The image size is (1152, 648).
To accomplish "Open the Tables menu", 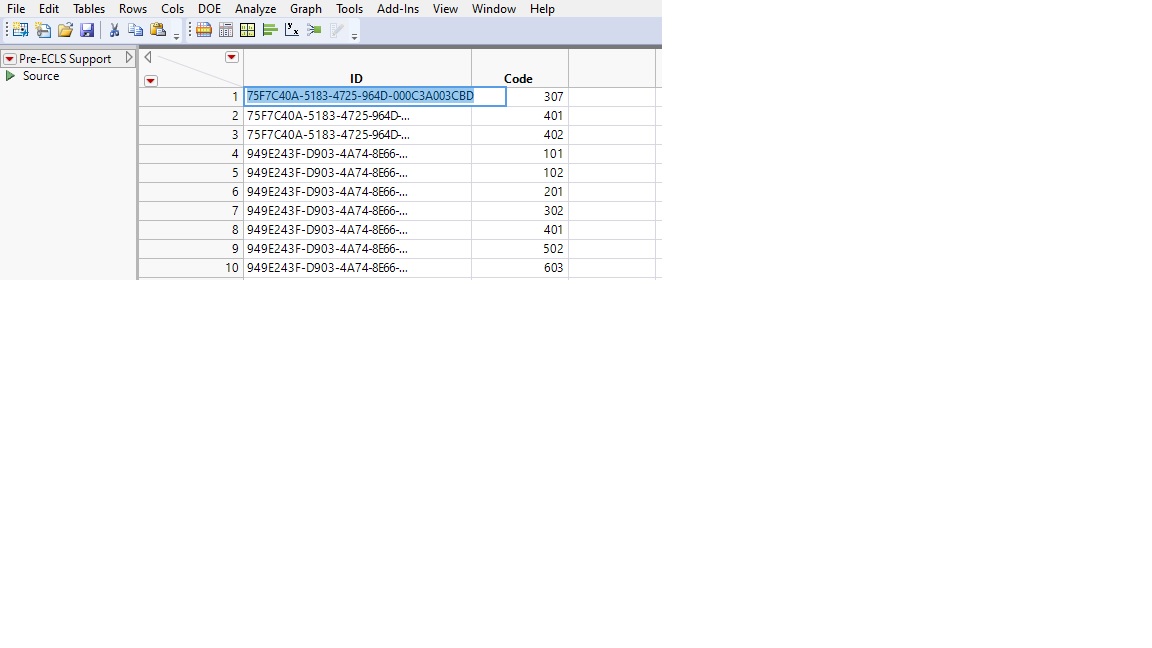I will tap(89, 9).
